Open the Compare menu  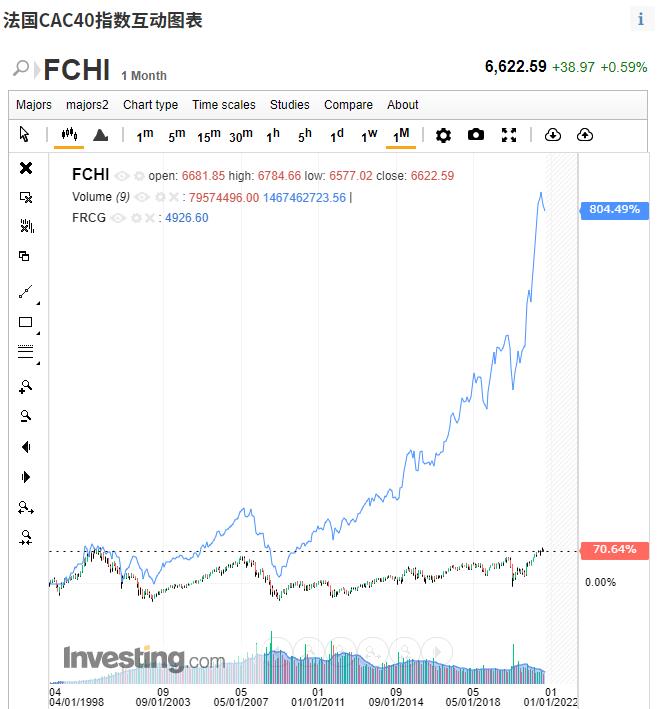coord(348,105)
